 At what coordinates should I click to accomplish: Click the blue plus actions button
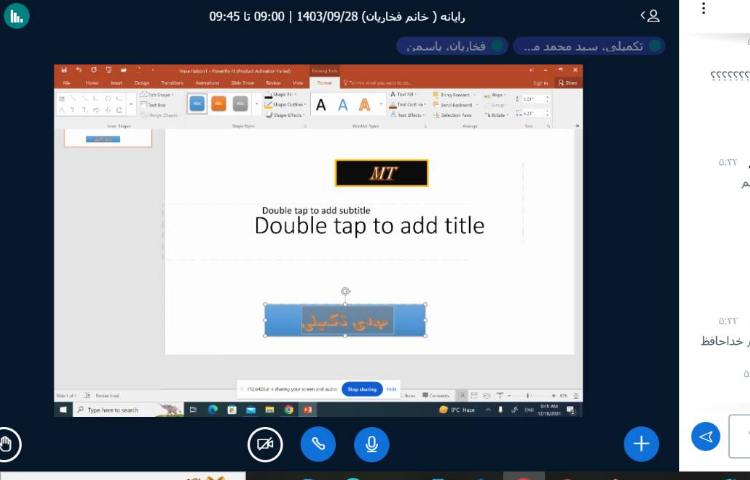click(641, 444)
